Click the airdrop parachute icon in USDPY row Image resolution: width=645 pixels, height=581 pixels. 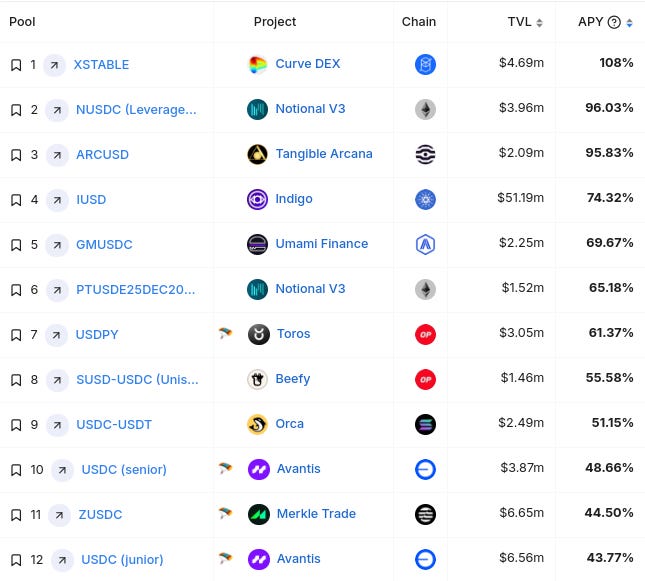click(225, 333)
